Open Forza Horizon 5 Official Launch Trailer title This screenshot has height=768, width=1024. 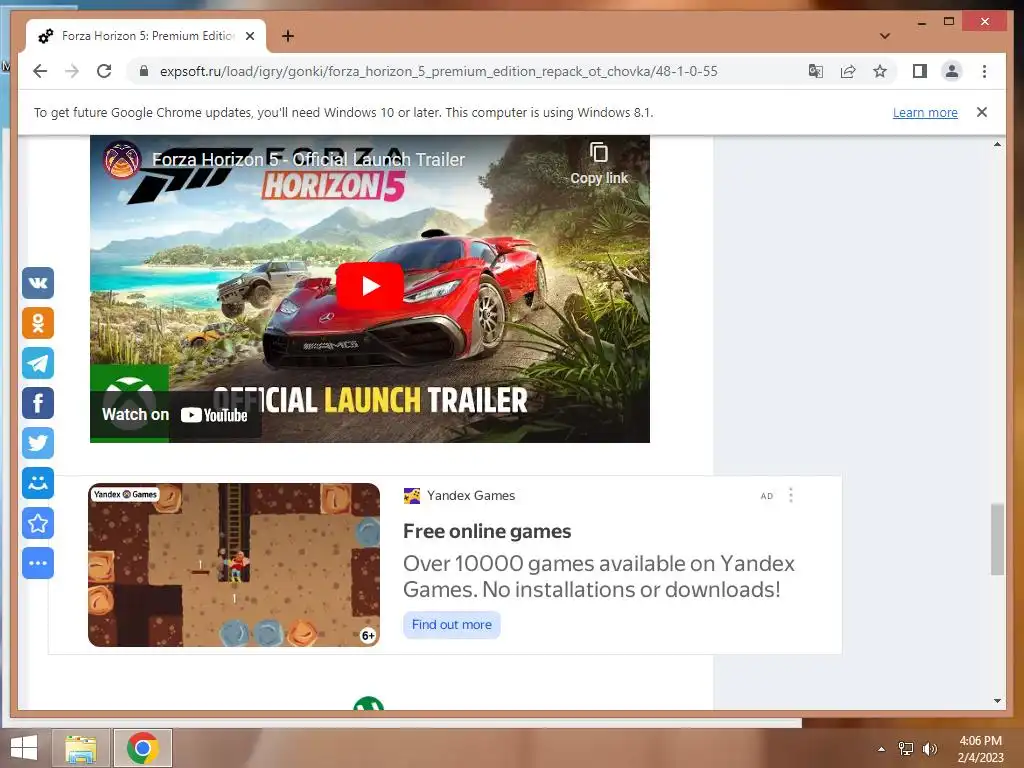[x=308, y=159]
